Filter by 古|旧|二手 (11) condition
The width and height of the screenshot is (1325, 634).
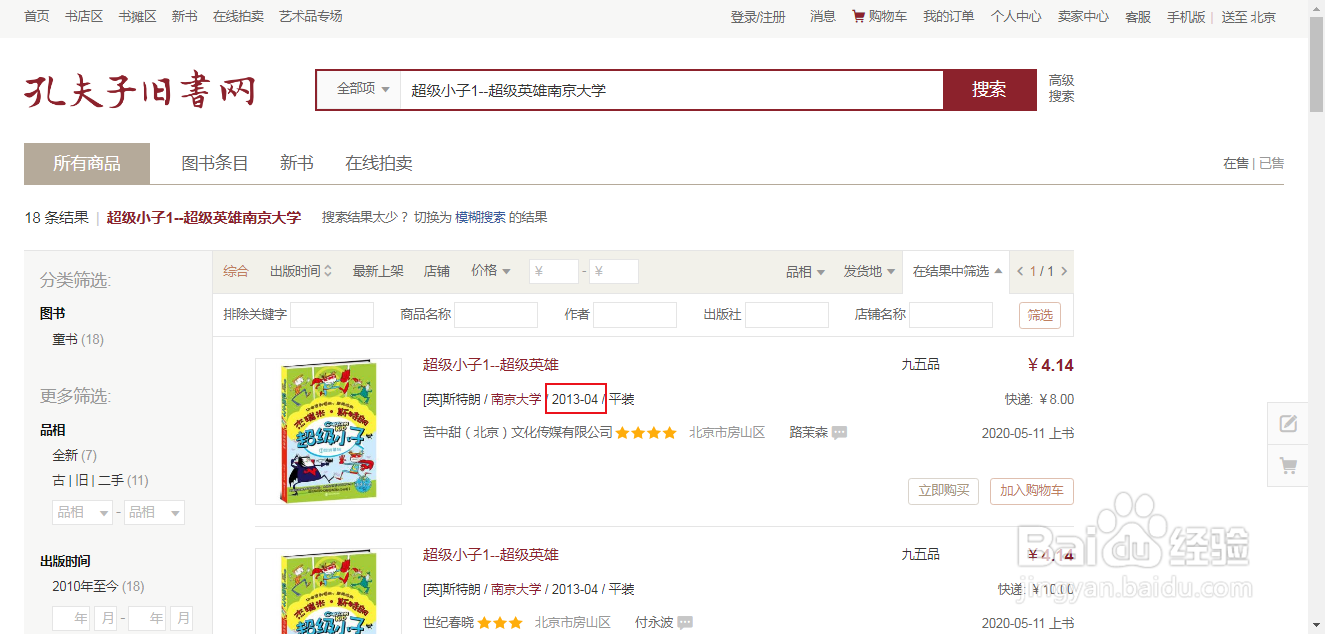pyautogui.click(x=100, y=481)
